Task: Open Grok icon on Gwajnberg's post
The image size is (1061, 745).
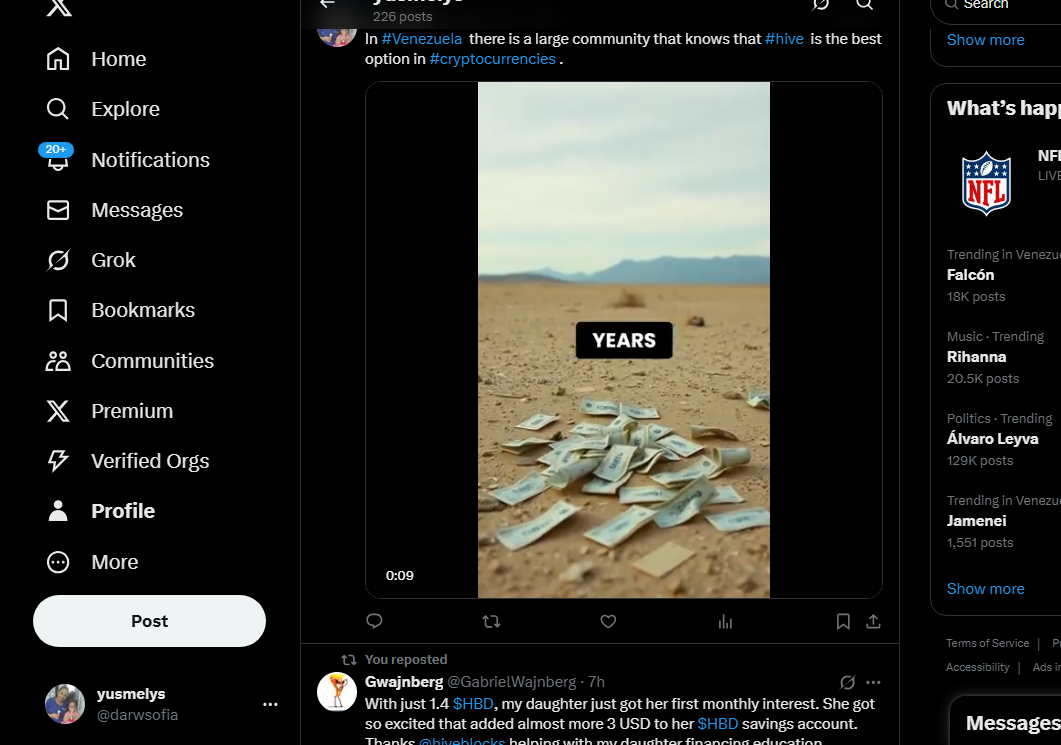Action: coord(847,682)
